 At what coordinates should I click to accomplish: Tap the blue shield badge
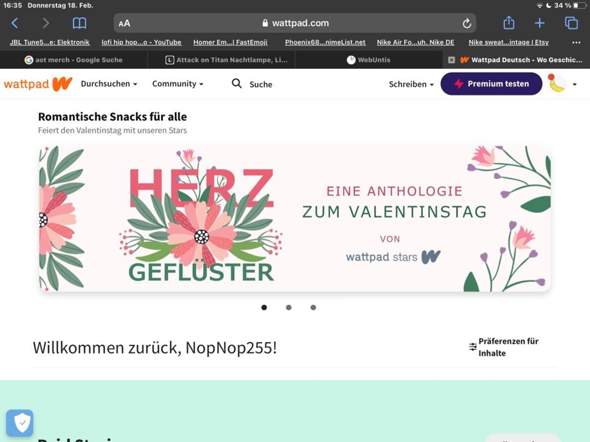(x=20, y=423)
